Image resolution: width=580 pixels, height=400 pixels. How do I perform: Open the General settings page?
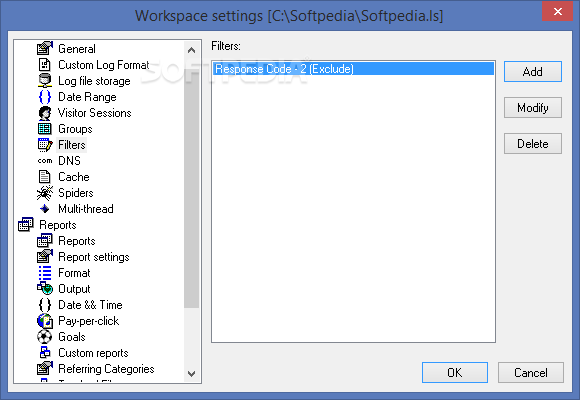pyautogui.click(x=77, y=48)
